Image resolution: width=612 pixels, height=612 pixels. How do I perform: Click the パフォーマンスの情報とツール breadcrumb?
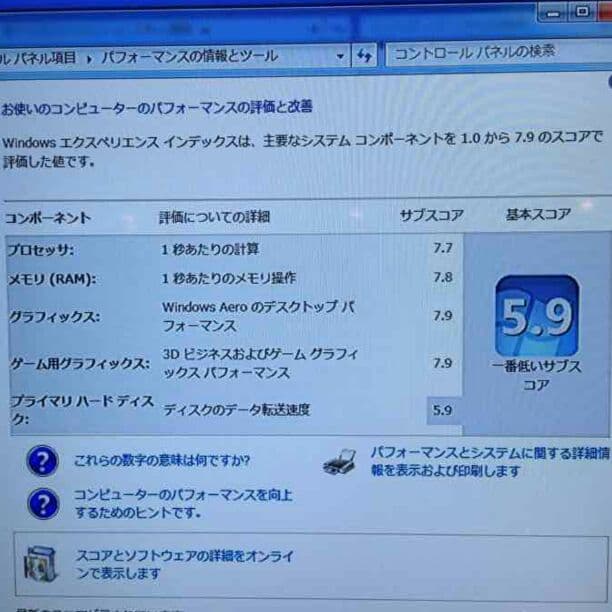click(x=190, y=57)
